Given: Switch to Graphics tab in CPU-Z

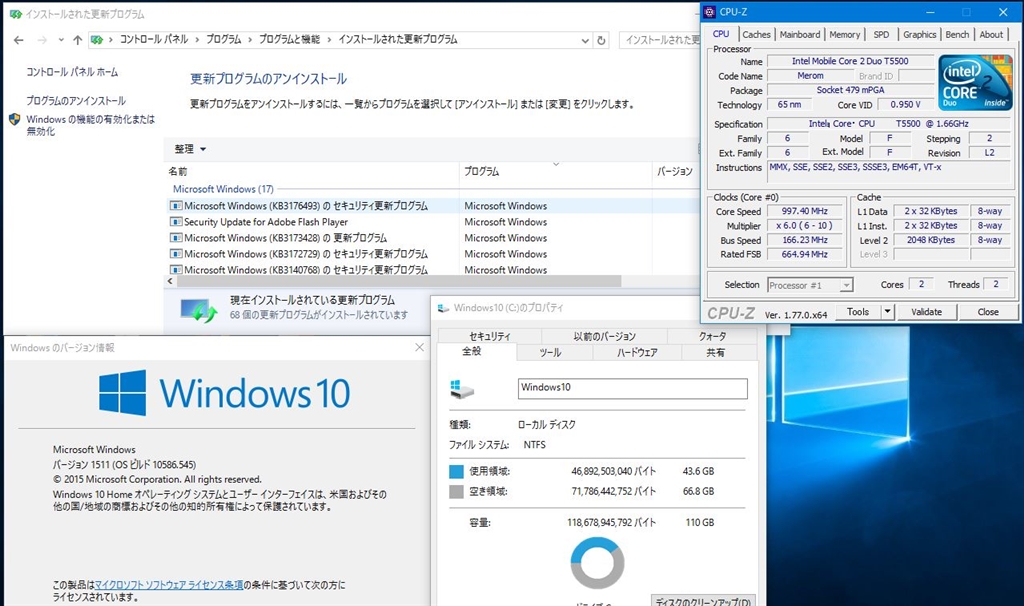Looking at the screenshot, I should click(920, 35).
